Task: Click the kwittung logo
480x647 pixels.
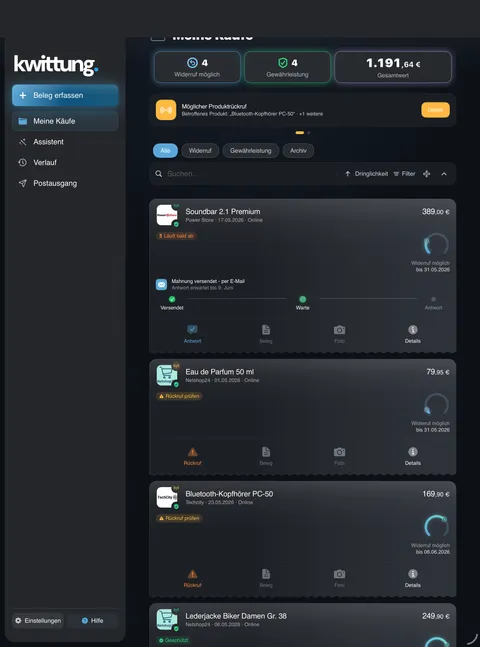Action: click(56, 65)
